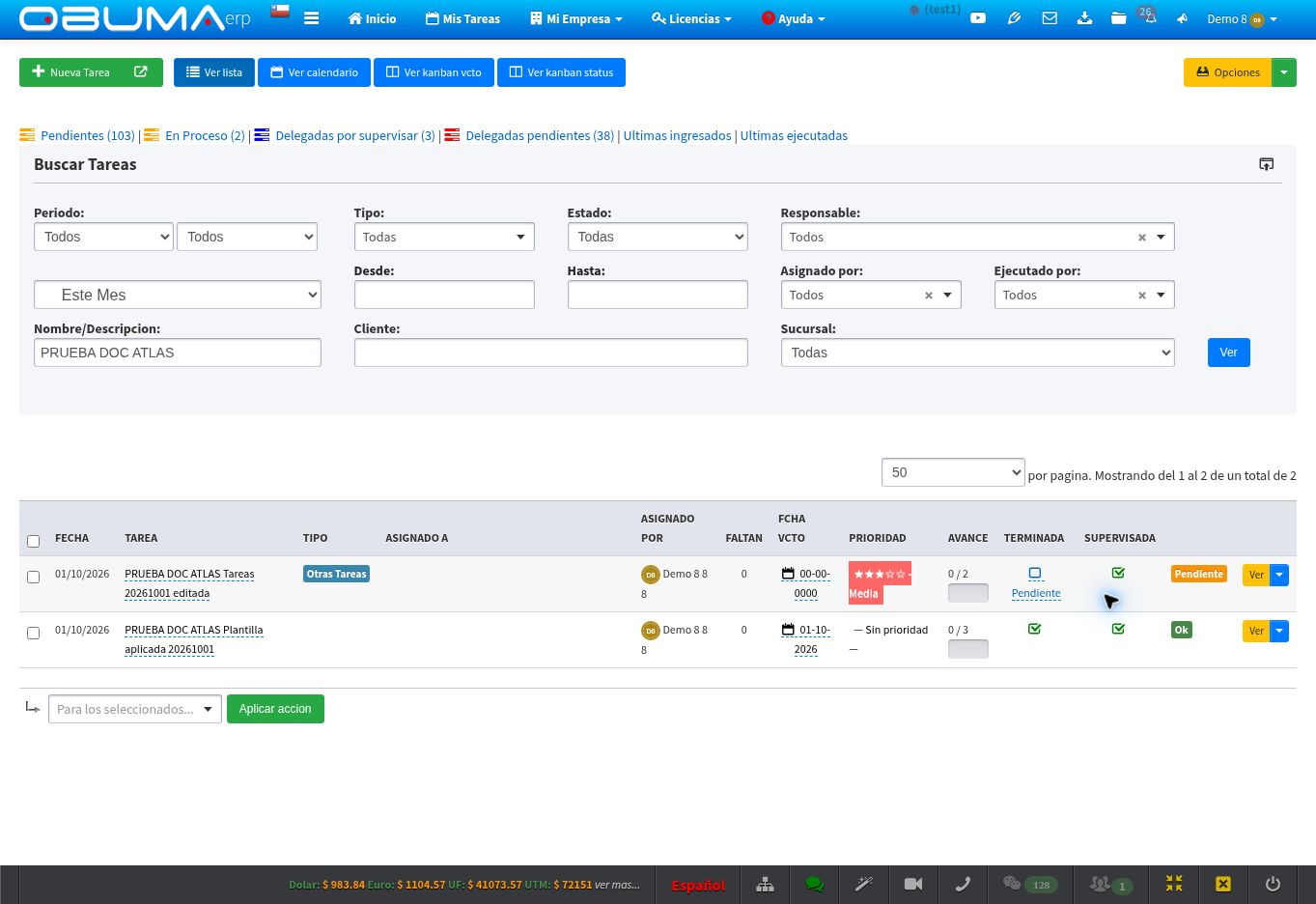The height and width of the screenshot is (904, 1316).
Task: Open the Estado dropdown
Action: [658, 237]
